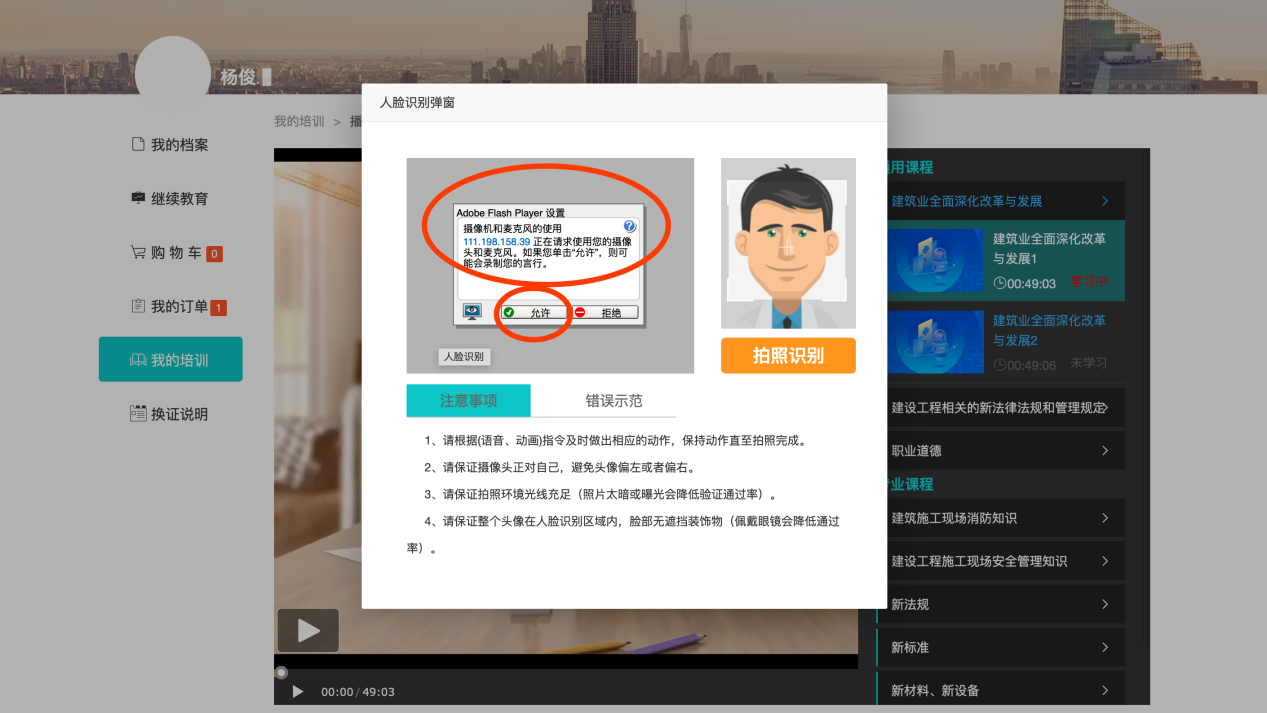Image resolution: width=1267 pixels, height=713 pixels.
Task: Open the 建筑业全面深化改革与发展2 video thumbnail
Action: click(x=935, y=341)
